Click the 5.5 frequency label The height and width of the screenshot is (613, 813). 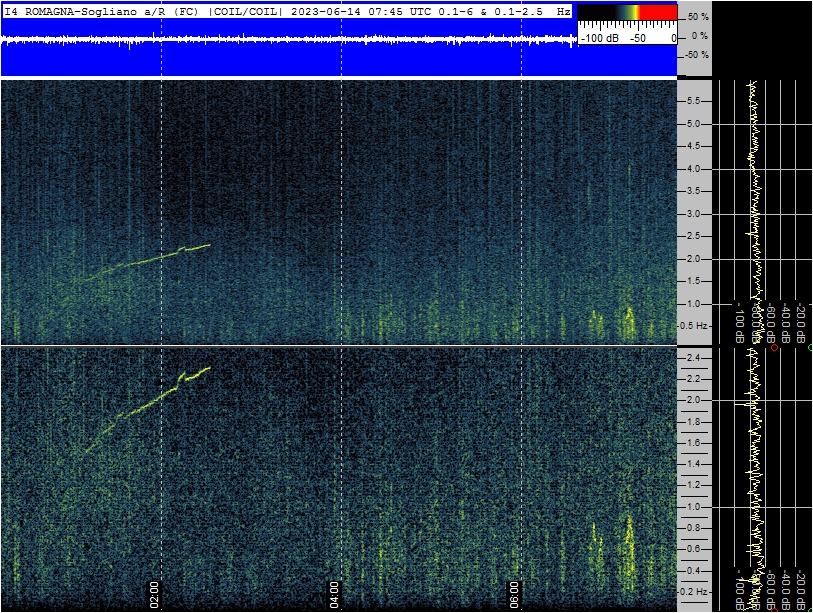tap(693, 101)
